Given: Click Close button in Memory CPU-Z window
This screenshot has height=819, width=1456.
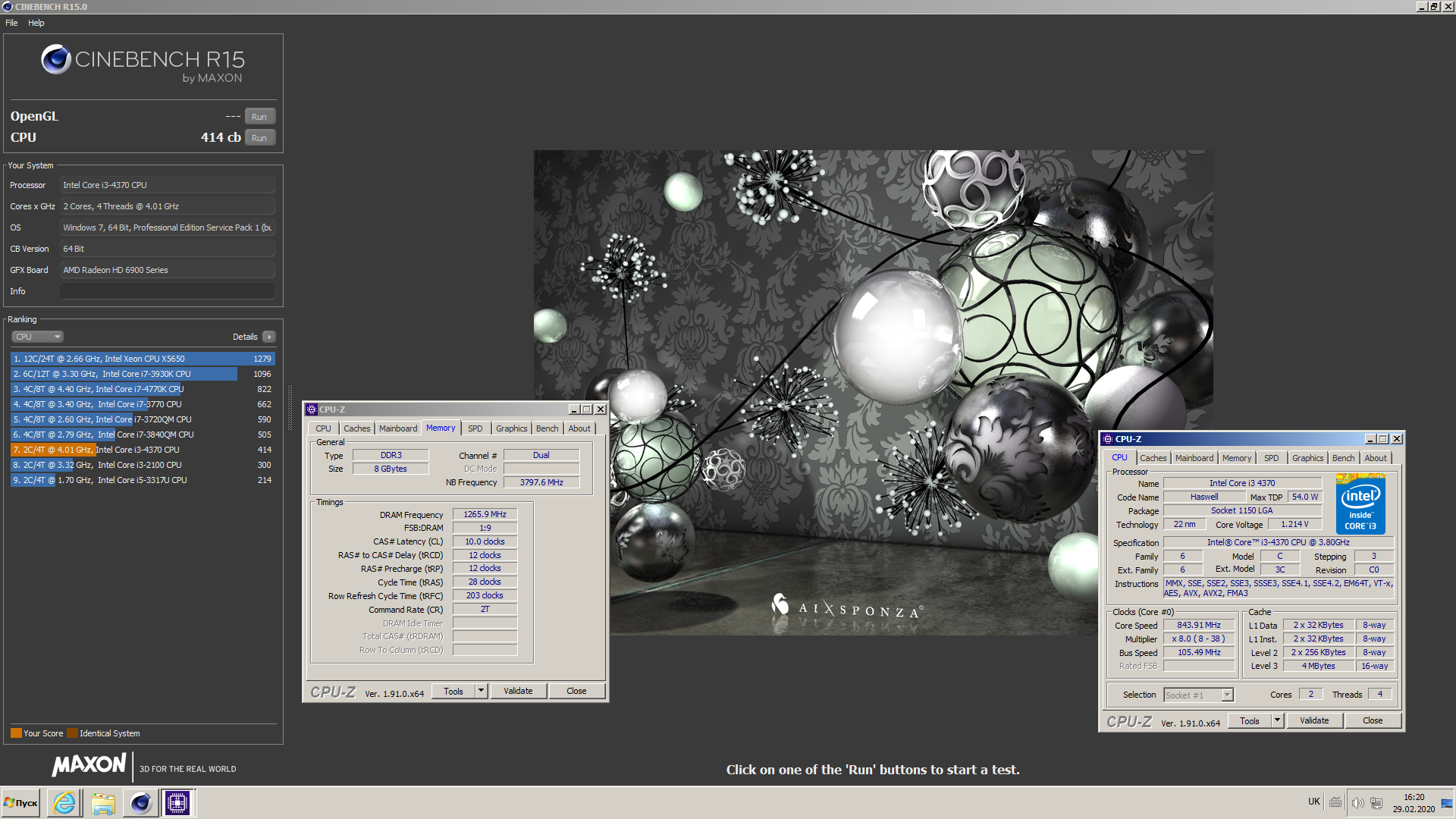Looking at the screenshot, I should coord(576,691).
